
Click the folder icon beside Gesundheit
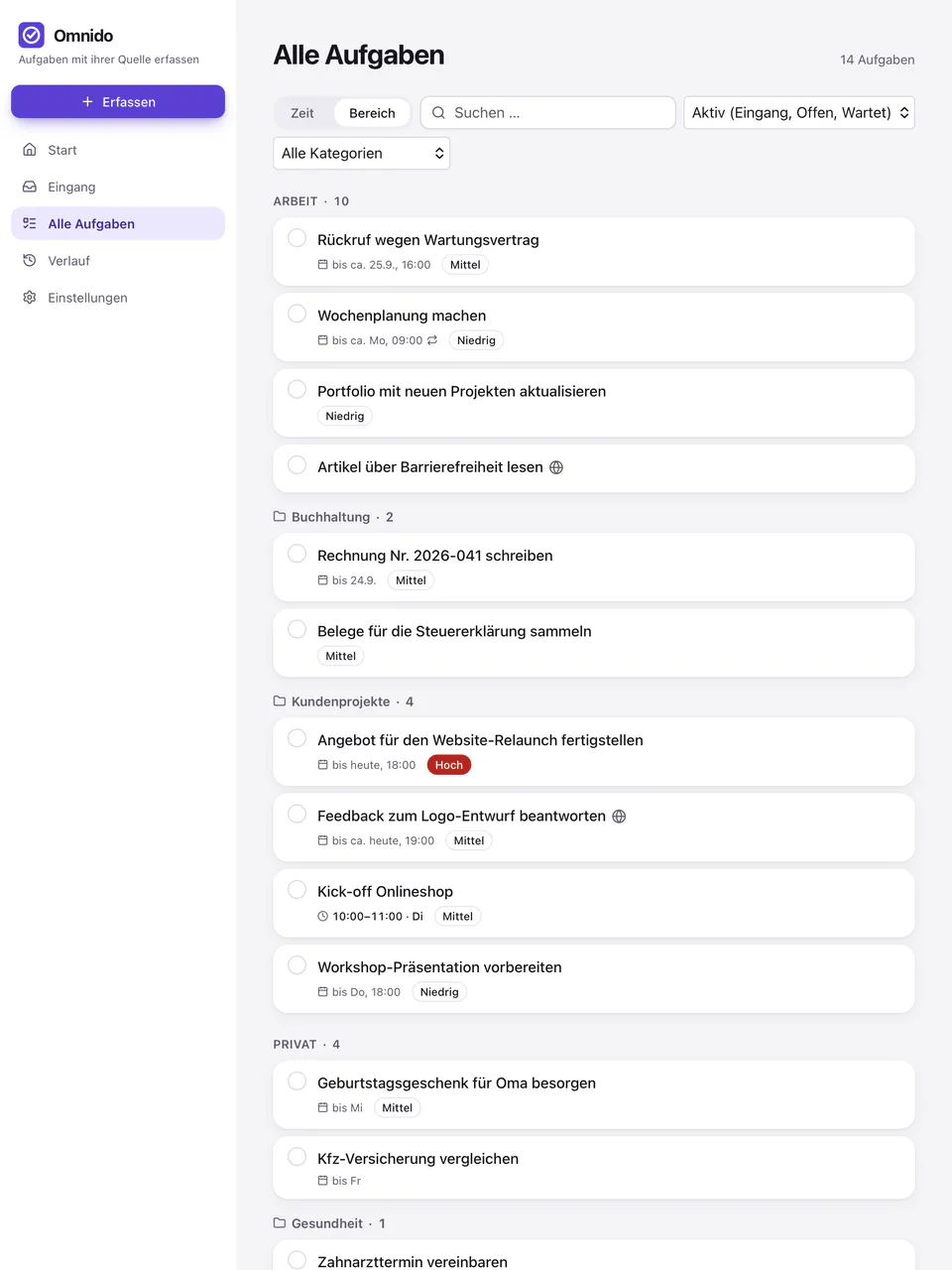point(280,1223)
